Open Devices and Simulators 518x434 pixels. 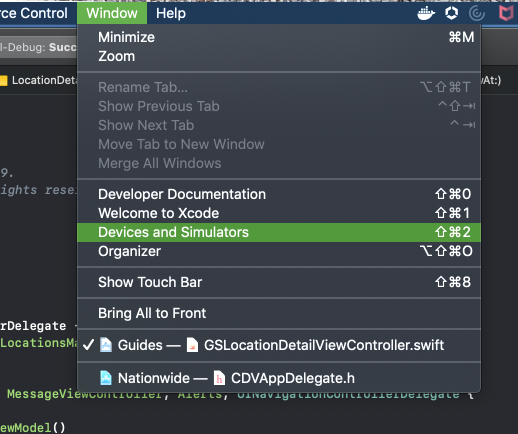[x=279, y=232]
